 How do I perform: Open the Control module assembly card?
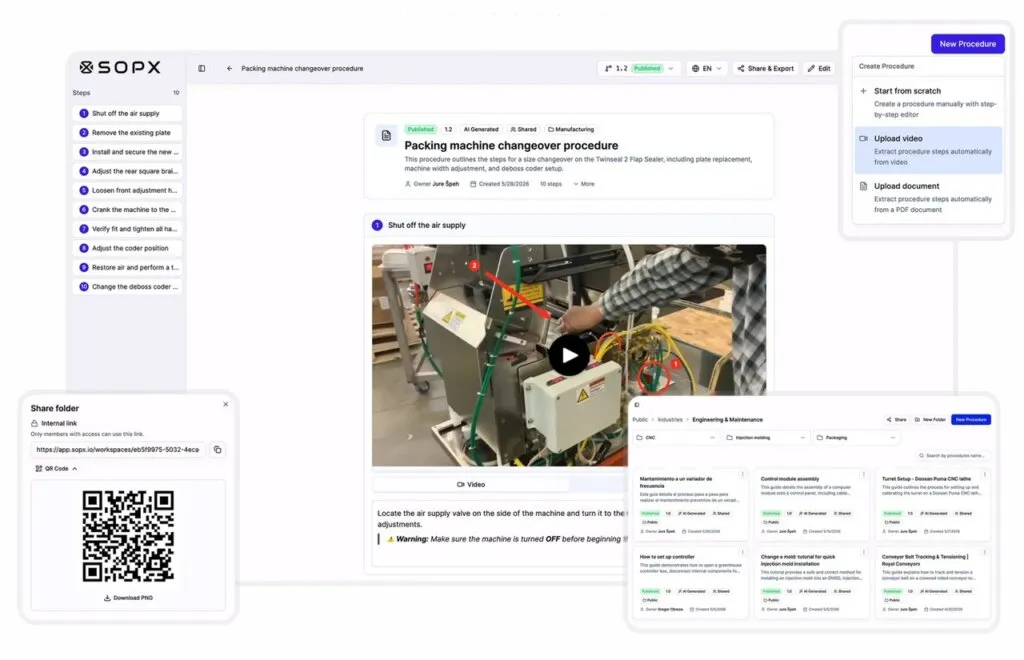(810, 504)
